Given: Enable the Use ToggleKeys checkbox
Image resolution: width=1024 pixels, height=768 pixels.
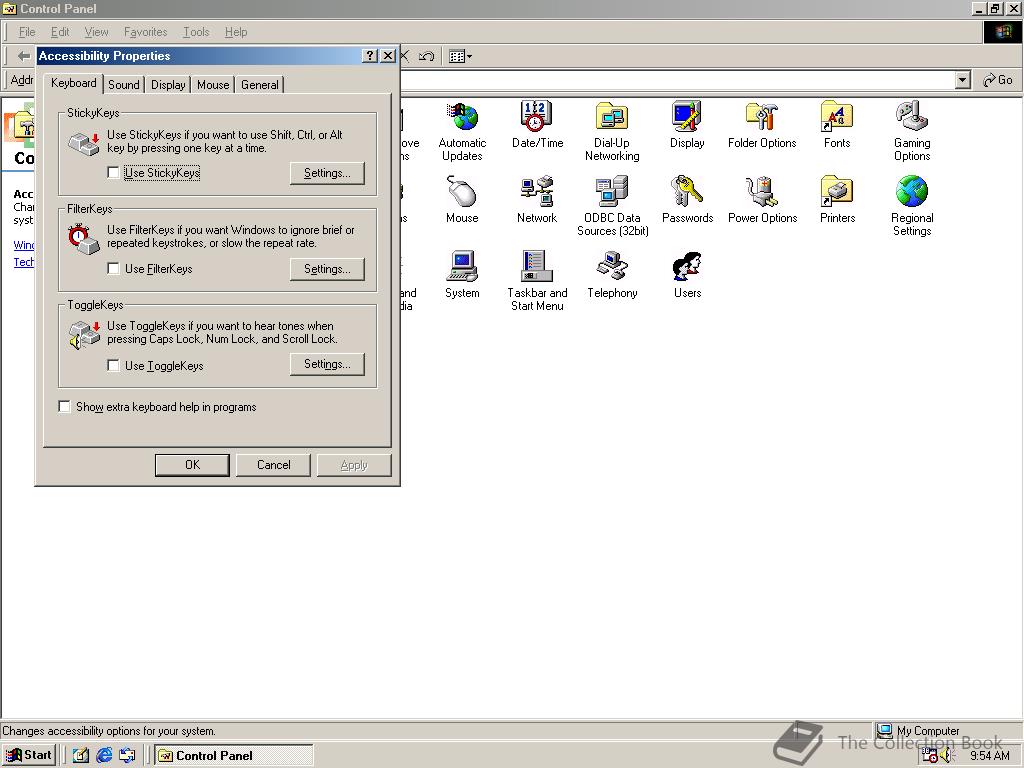Looking at the screenshot, I should pos(113,365).
